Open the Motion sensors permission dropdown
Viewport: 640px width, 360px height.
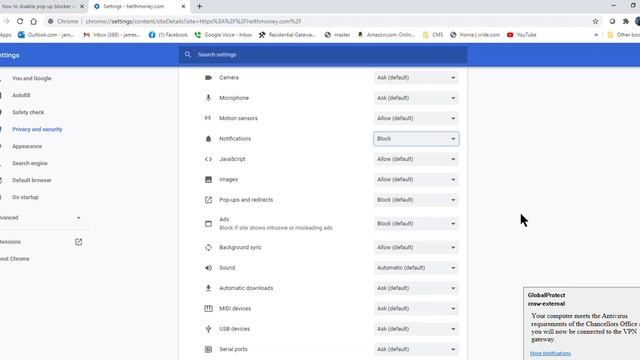416,118
